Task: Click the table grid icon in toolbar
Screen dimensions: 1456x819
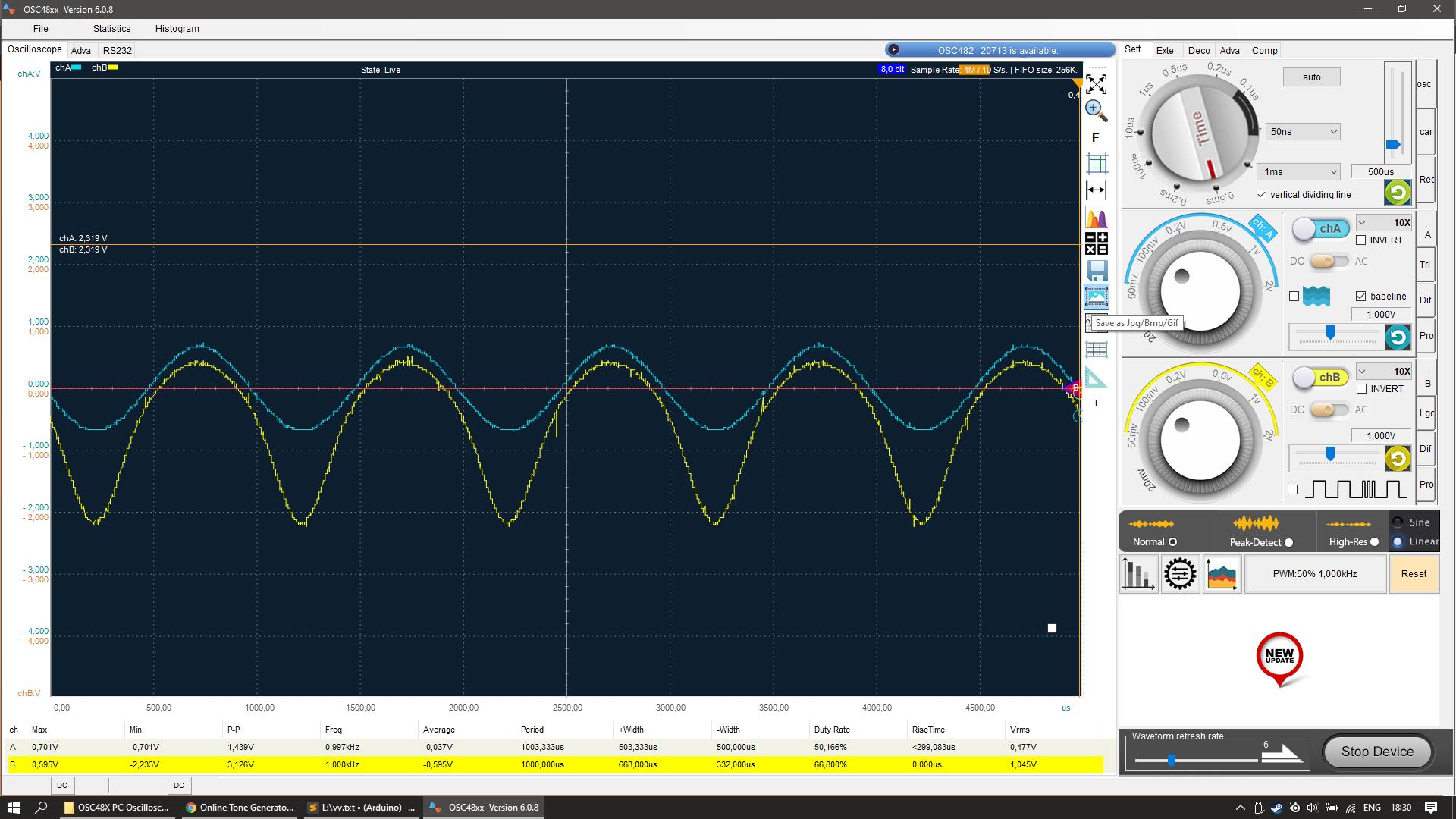Action: (1097, 350)
